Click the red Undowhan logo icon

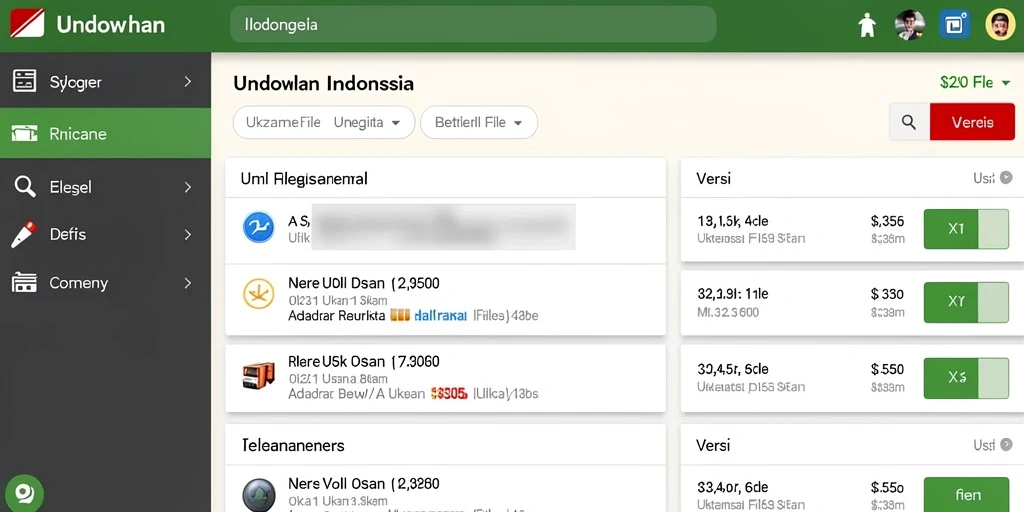tap(27, 24)
